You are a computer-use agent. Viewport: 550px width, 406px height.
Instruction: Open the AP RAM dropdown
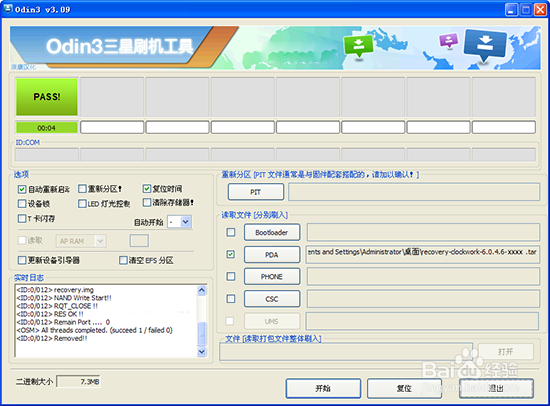click(x=100, y=241)
